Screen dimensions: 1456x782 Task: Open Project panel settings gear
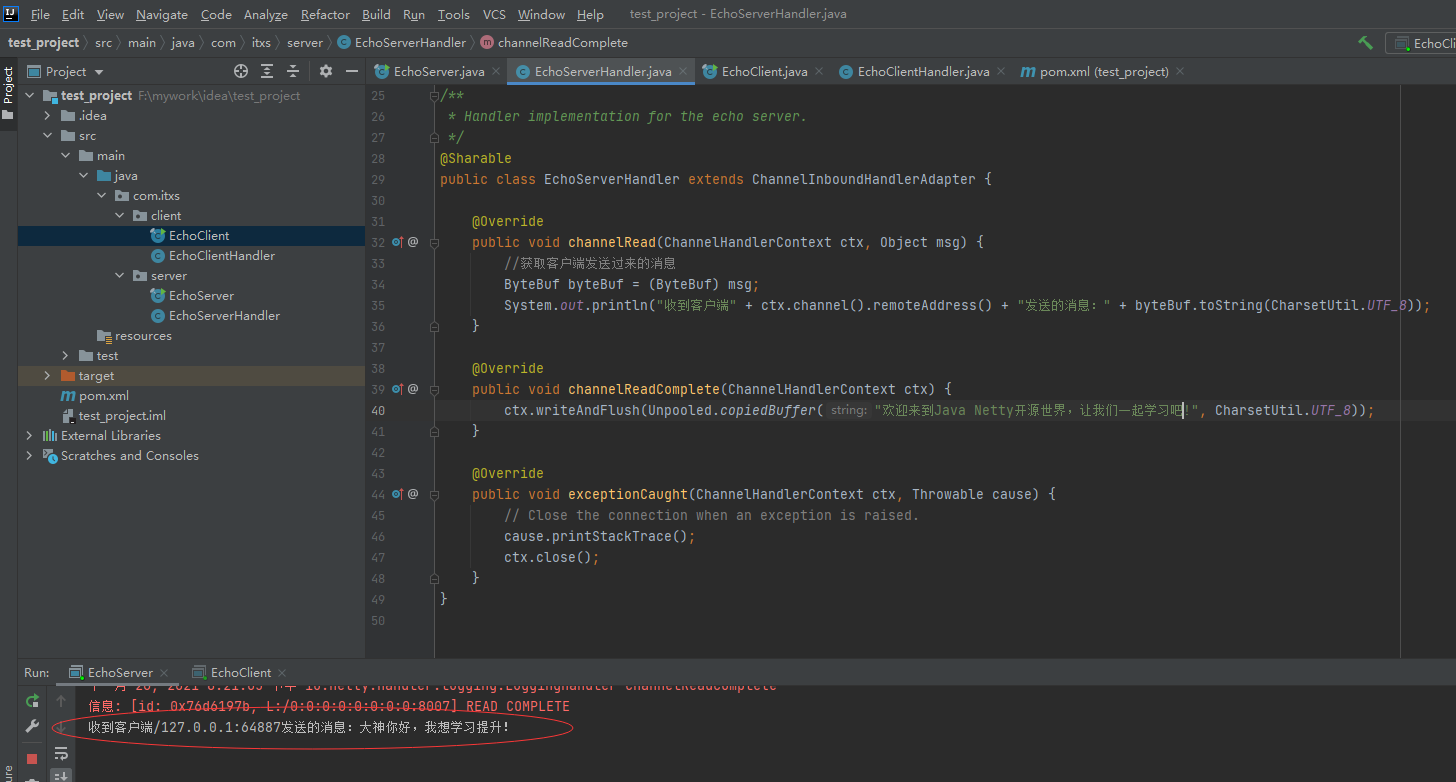[326, 71]
